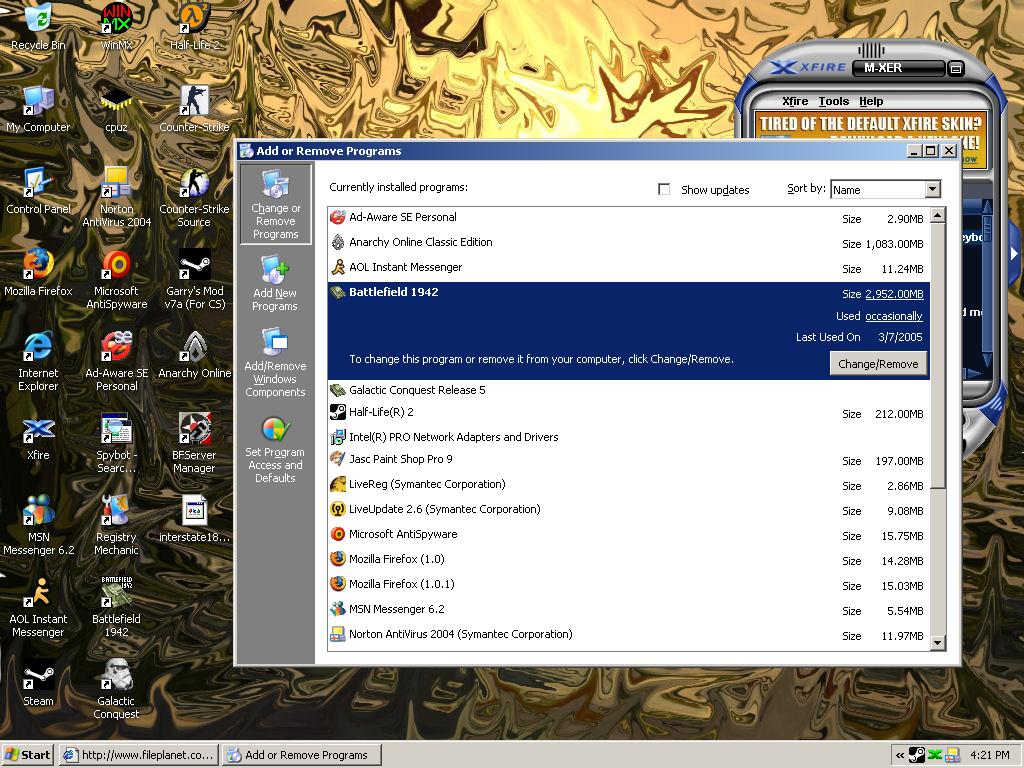
Task: Switch to fileplanet browser taskbar button
Action: coord(138,755)
